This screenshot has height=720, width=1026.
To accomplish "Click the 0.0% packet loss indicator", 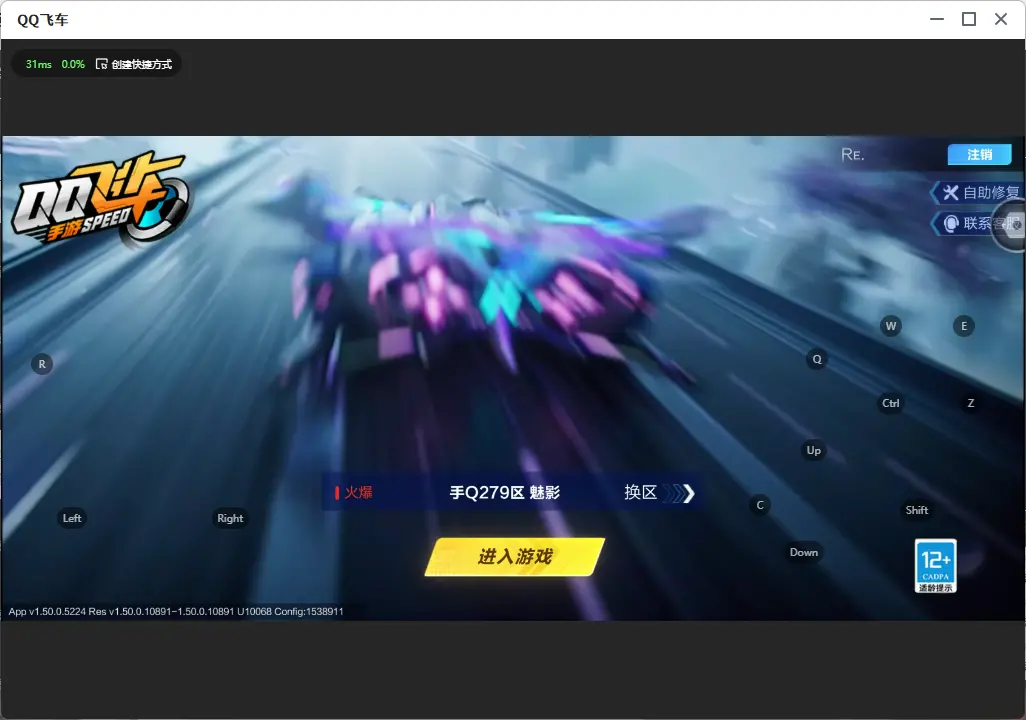I will coord(73,64).
